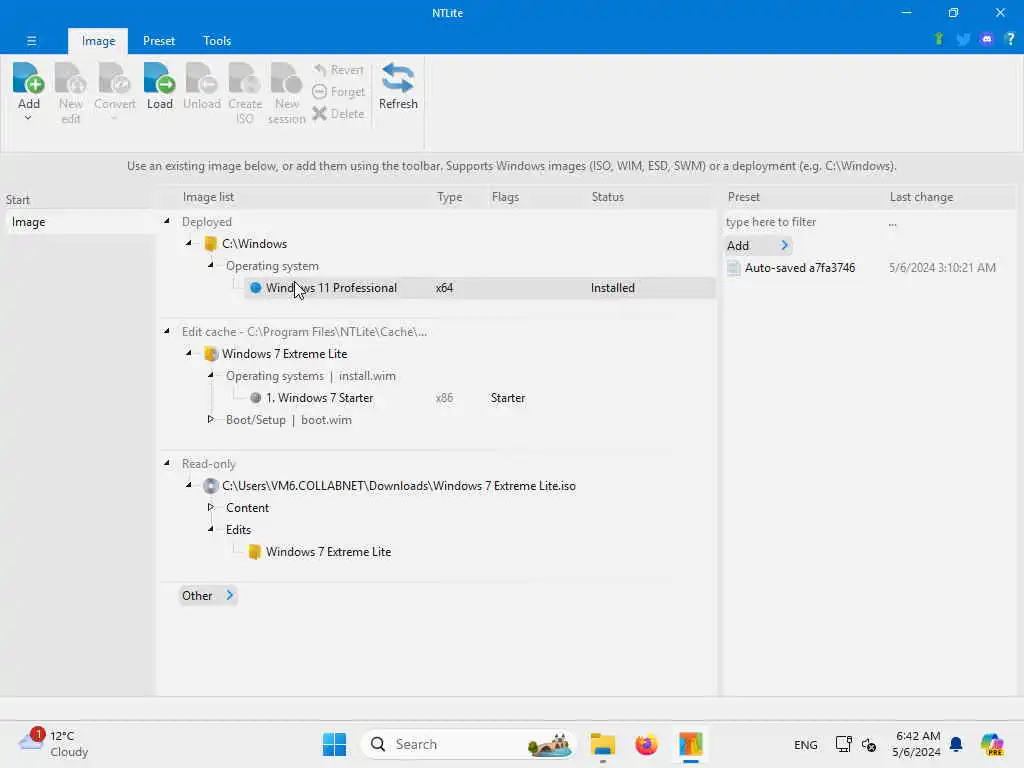1024x768 pixels.
Task: Select 1. Windows 7 Starter row
Action: 319,398
